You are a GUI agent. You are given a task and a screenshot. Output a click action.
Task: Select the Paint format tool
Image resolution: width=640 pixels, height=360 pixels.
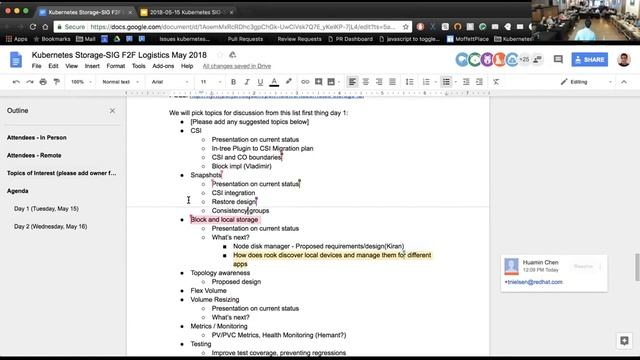click(57, 82)
